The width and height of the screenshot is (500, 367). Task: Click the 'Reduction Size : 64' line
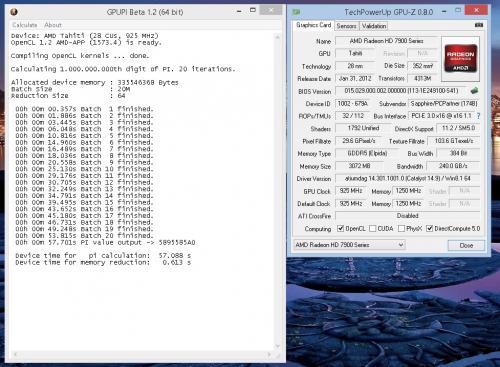click(x=68, y=96)
